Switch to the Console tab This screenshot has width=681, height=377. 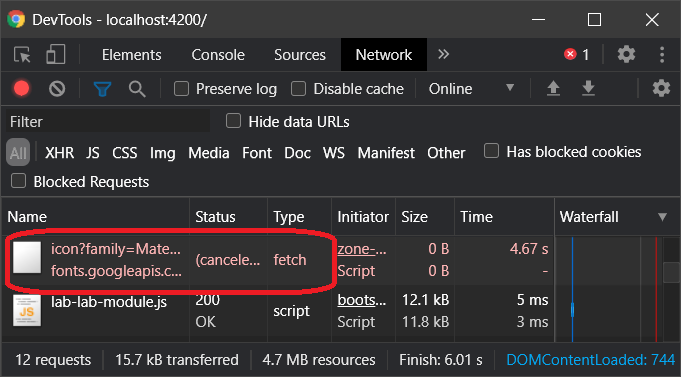(x=218, y=55)
